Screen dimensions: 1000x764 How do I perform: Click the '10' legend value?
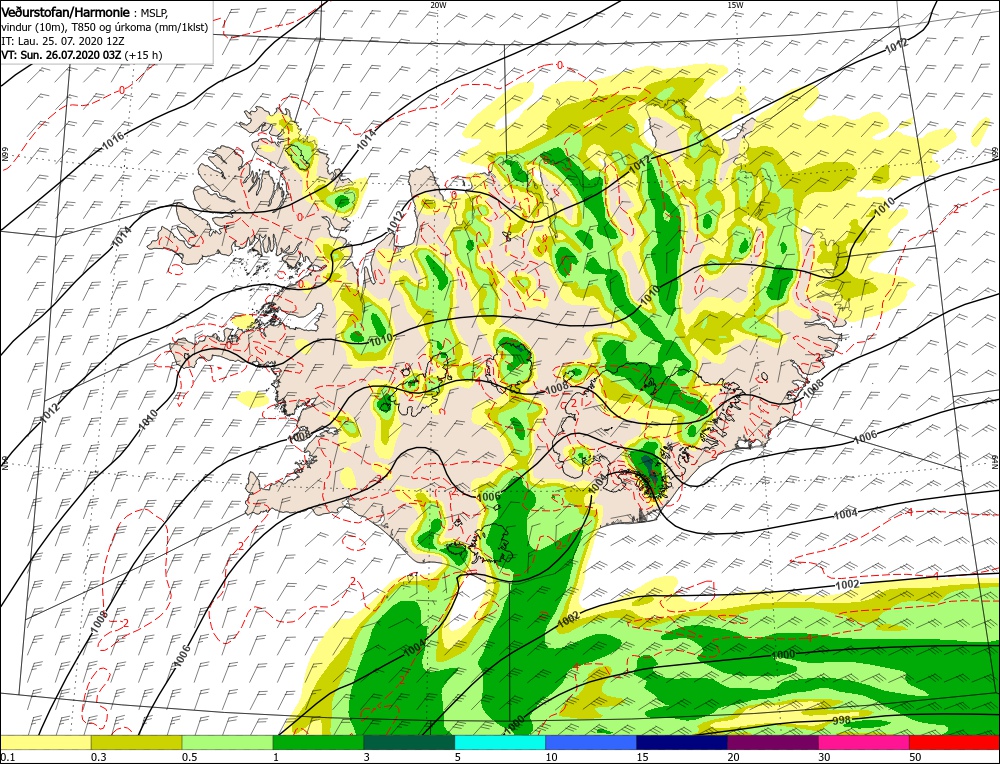(551, 756)
